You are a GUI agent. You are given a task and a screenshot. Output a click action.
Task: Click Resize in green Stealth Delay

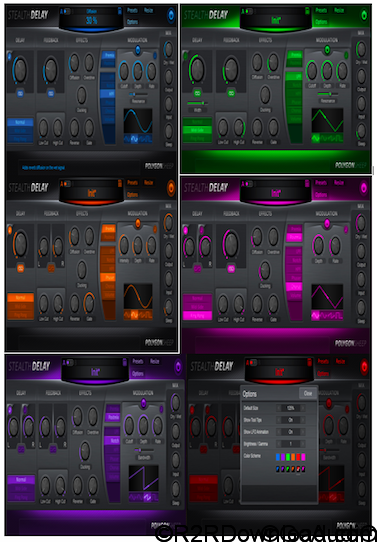[339, 10]
